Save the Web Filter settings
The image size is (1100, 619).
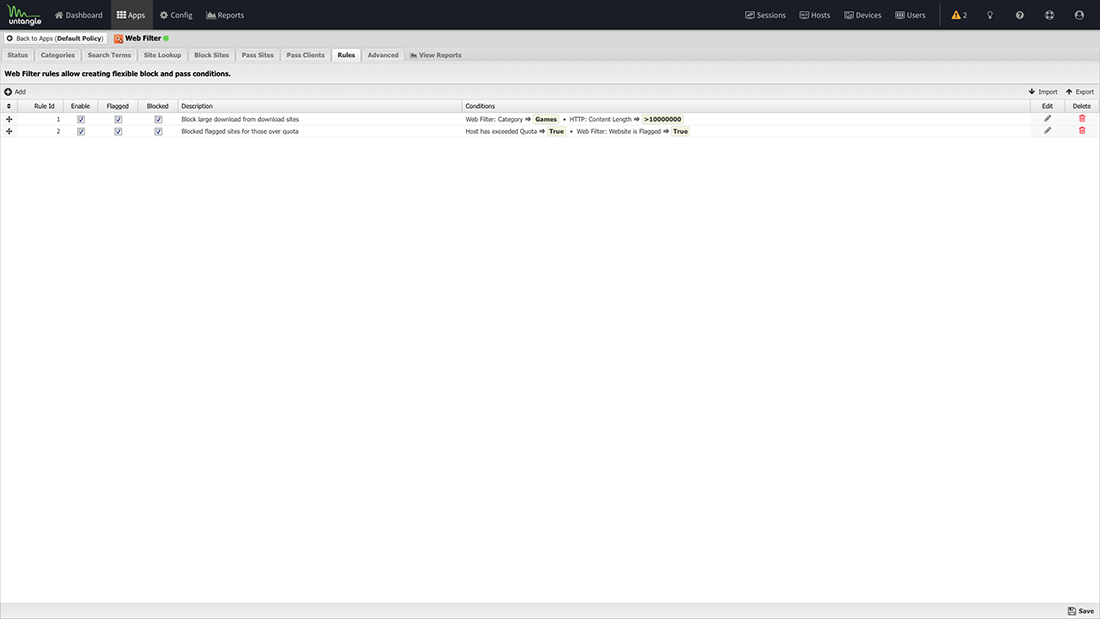(x=1080, y=611)
